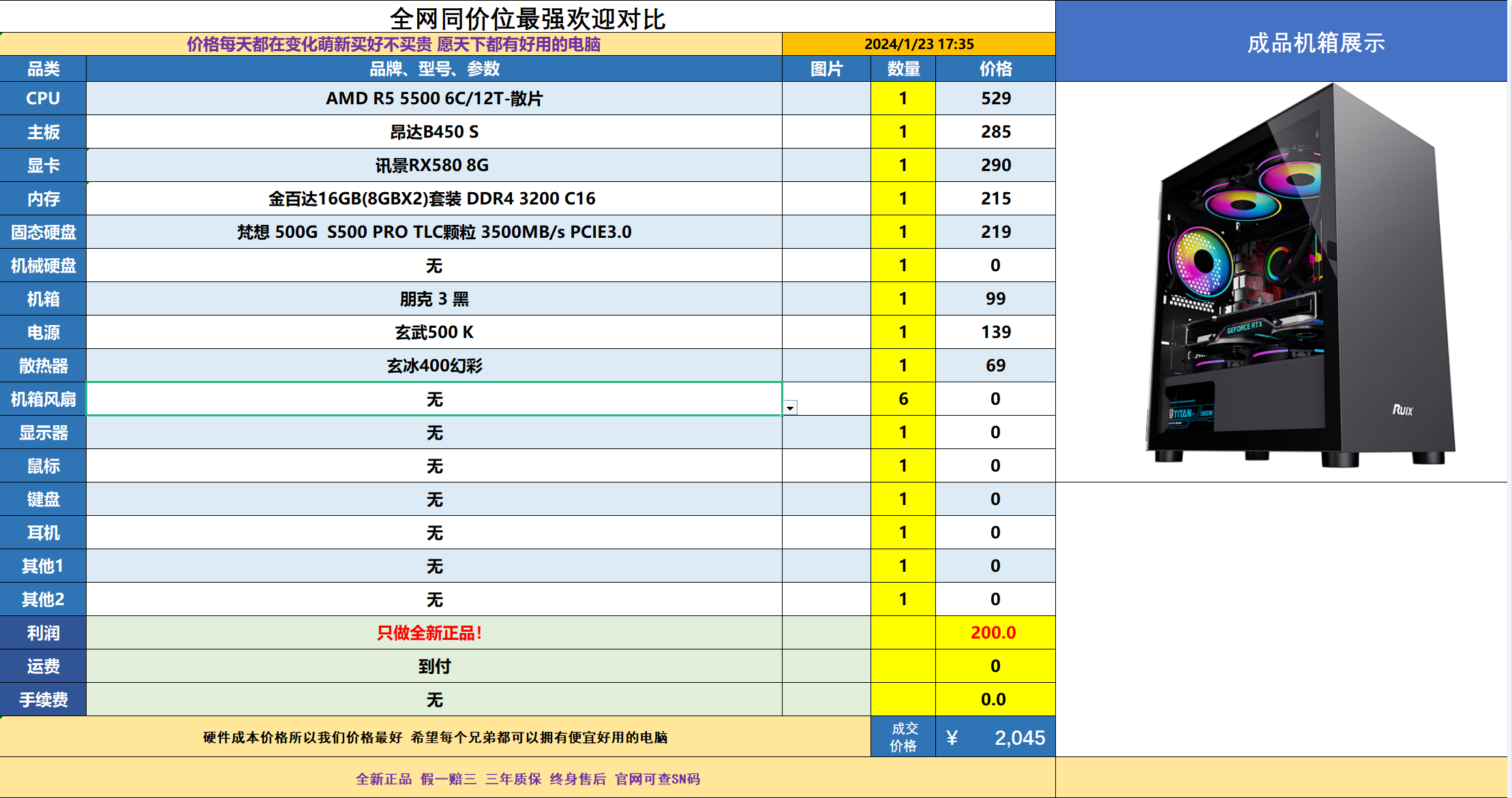Select the red '只做全新正品!' cell
Viewport: 1512px width, 798px height.
pos(434,632)
